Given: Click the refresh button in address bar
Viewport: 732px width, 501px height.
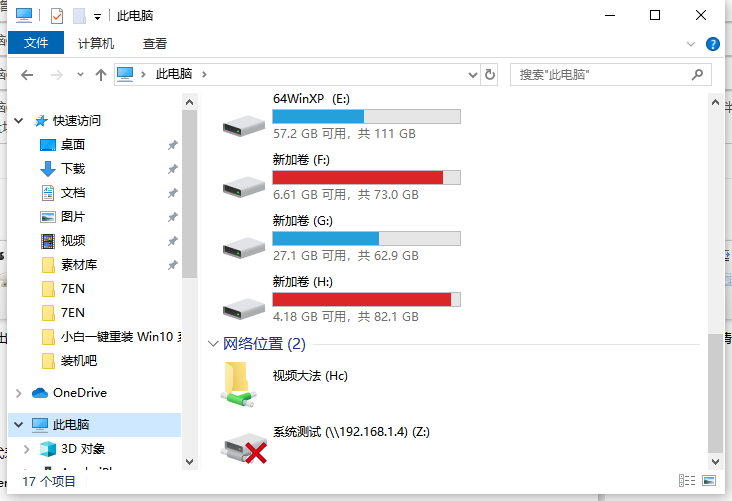Looking at the screenshot, I should click(490, 74).
